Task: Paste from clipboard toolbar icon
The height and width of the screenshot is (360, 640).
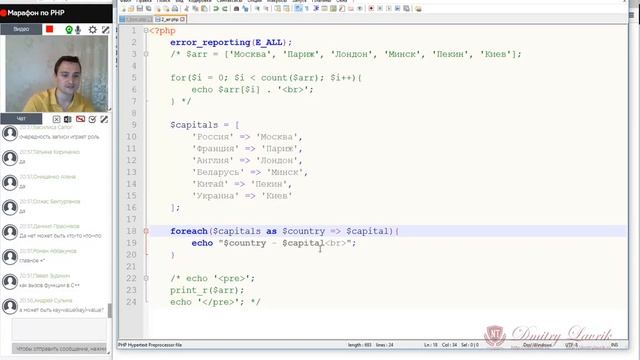Action: 204,8
